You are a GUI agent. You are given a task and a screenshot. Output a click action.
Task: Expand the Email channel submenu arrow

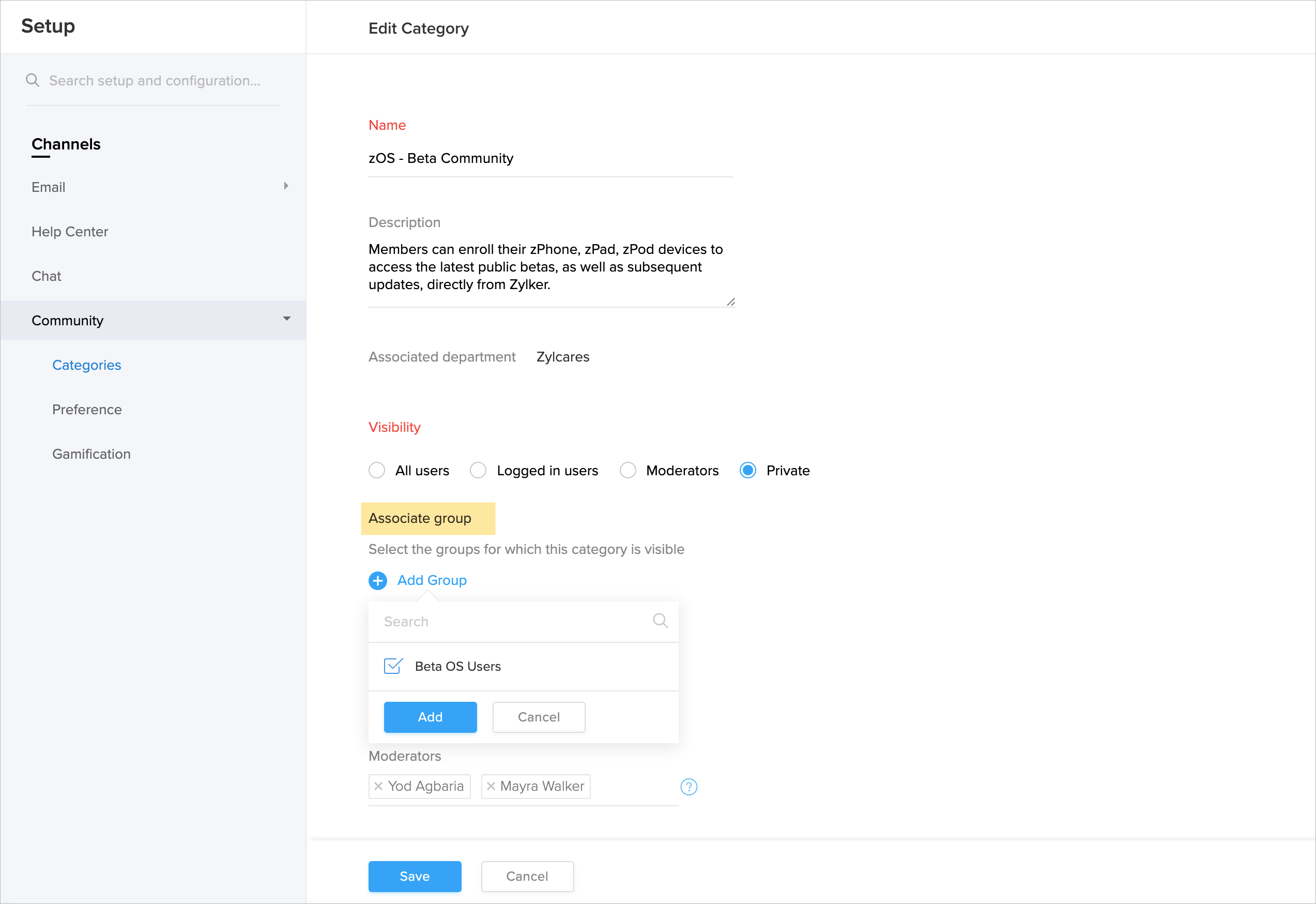click(x=286, y=186)
